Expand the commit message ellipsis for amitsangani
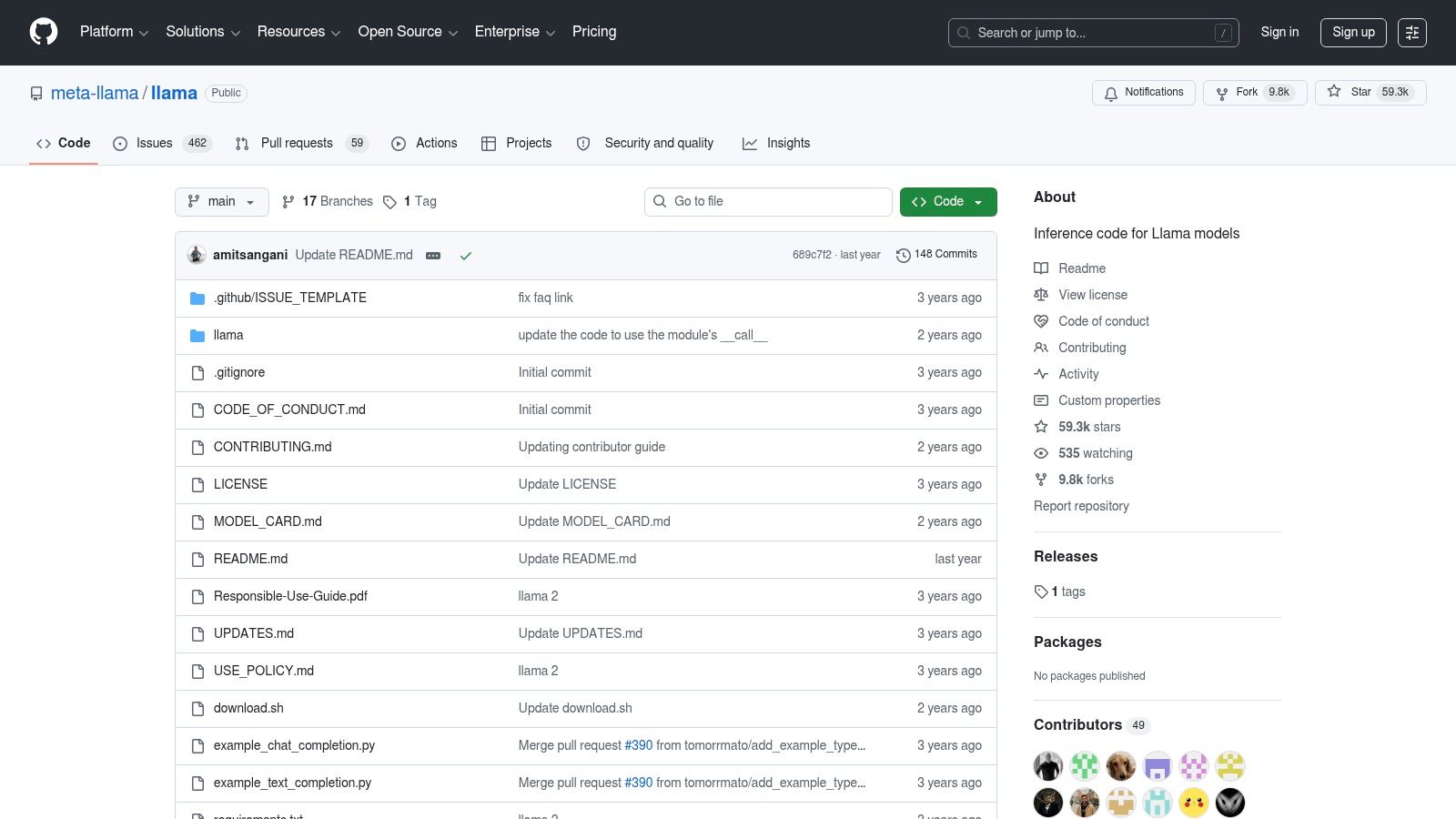 [433, 256]
